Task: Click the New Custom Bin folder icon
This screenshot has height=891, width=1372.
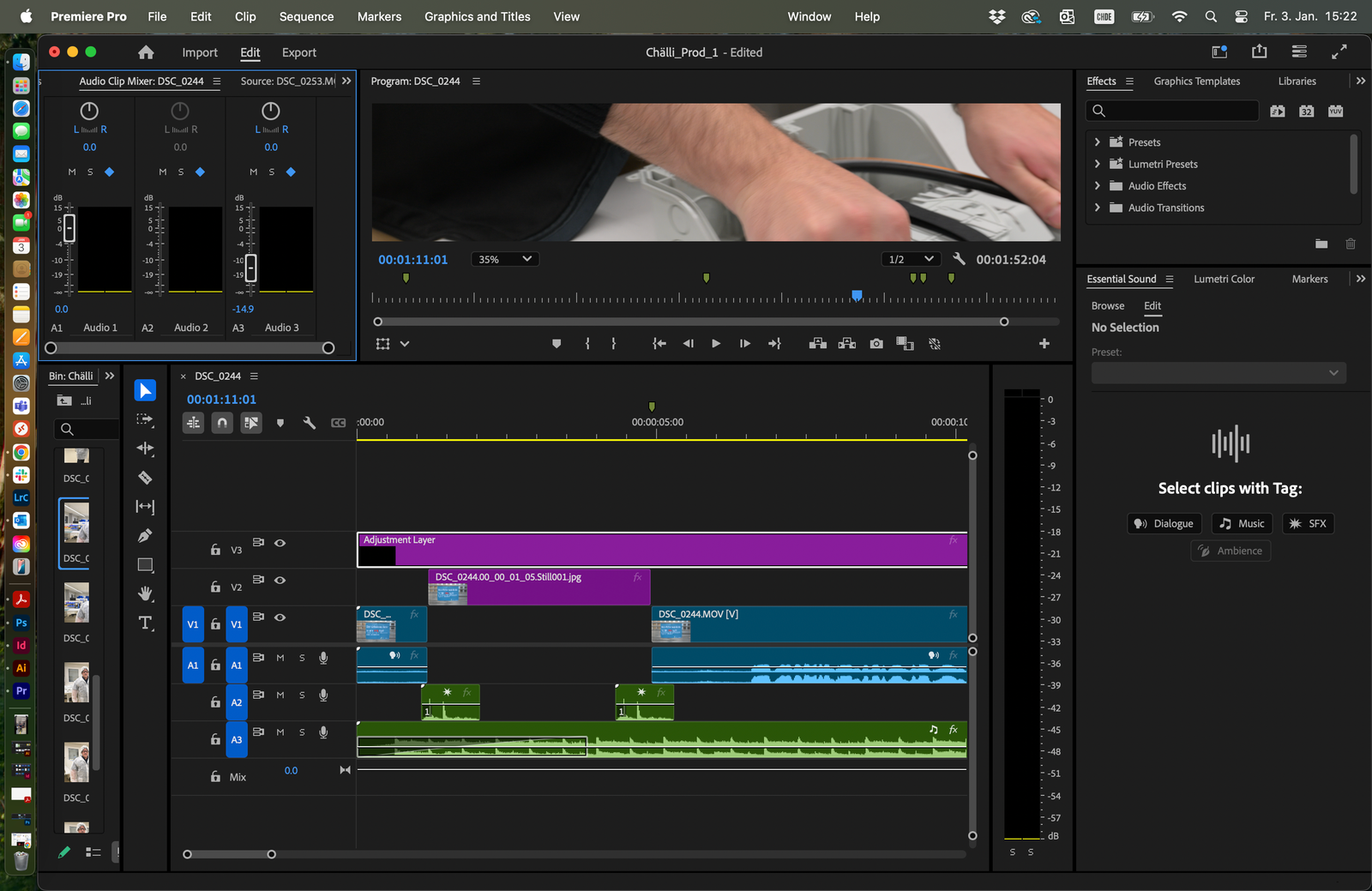Action: point(1321,244)
